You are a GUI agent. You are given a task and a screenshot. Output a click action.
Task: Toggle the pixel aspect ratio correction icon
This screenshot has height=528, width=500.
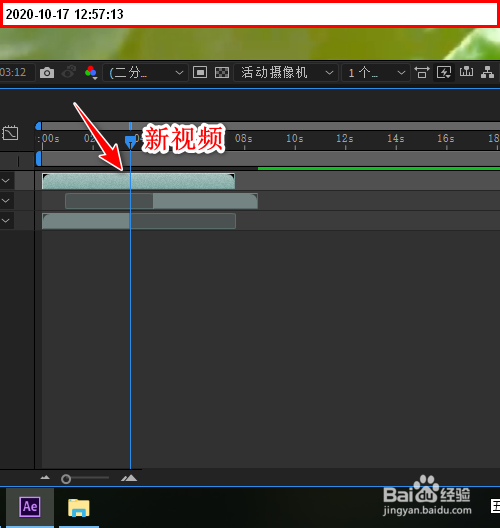coord(422,72)
